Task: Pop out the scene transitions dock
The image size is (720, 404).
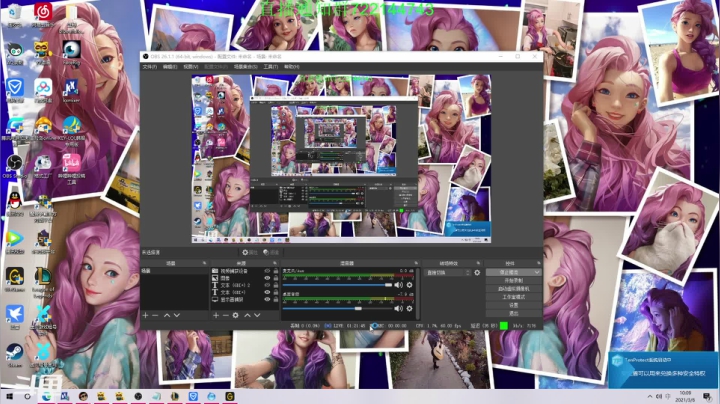Action: coord(478,264)
